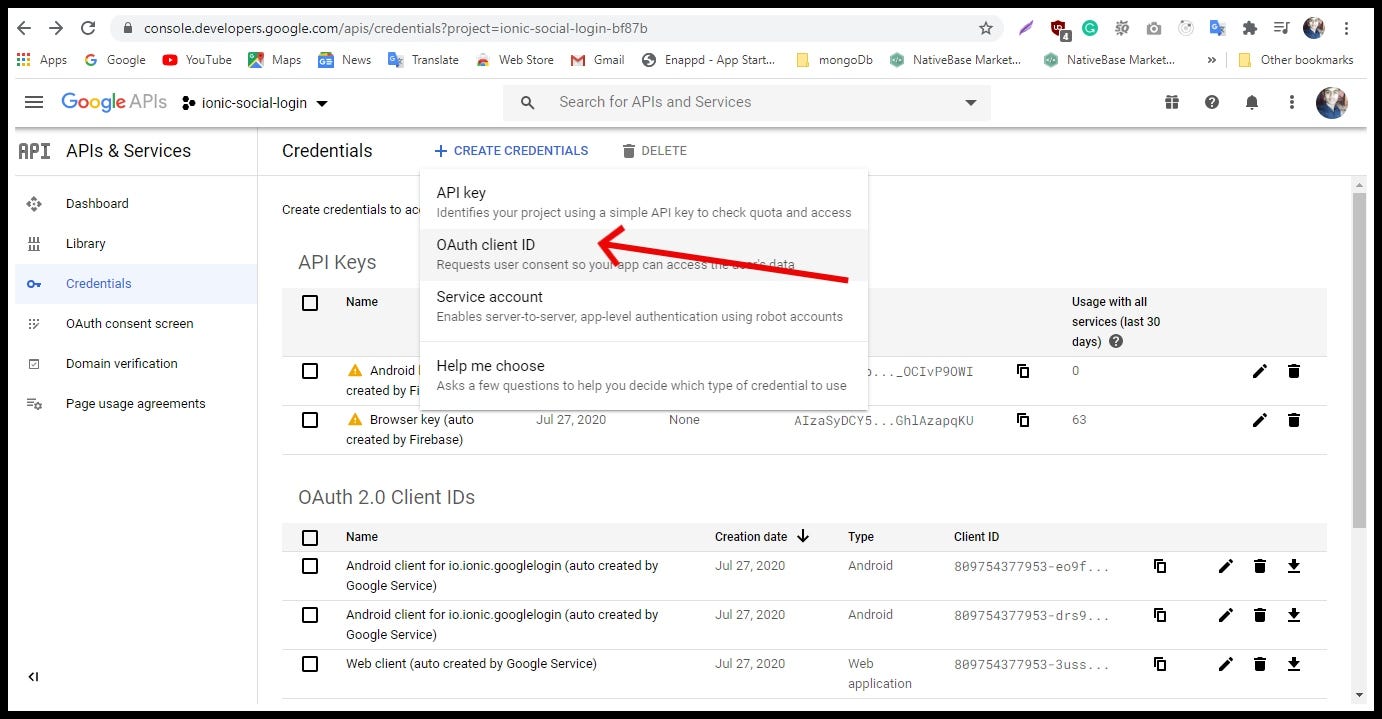Delete the Android key row with usage 0

[x=1294, y=371]
